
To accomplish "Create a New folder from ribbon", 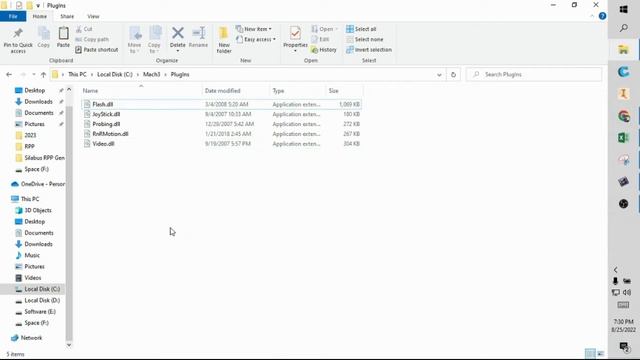I will click(224, 39).
